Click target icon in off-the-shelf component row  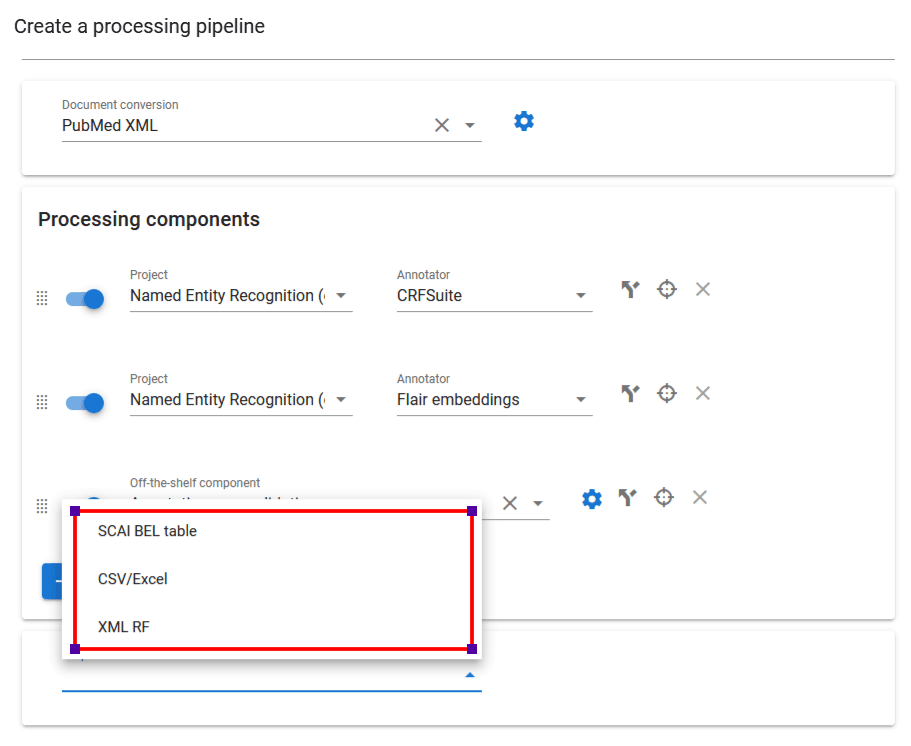click(664, 497)
